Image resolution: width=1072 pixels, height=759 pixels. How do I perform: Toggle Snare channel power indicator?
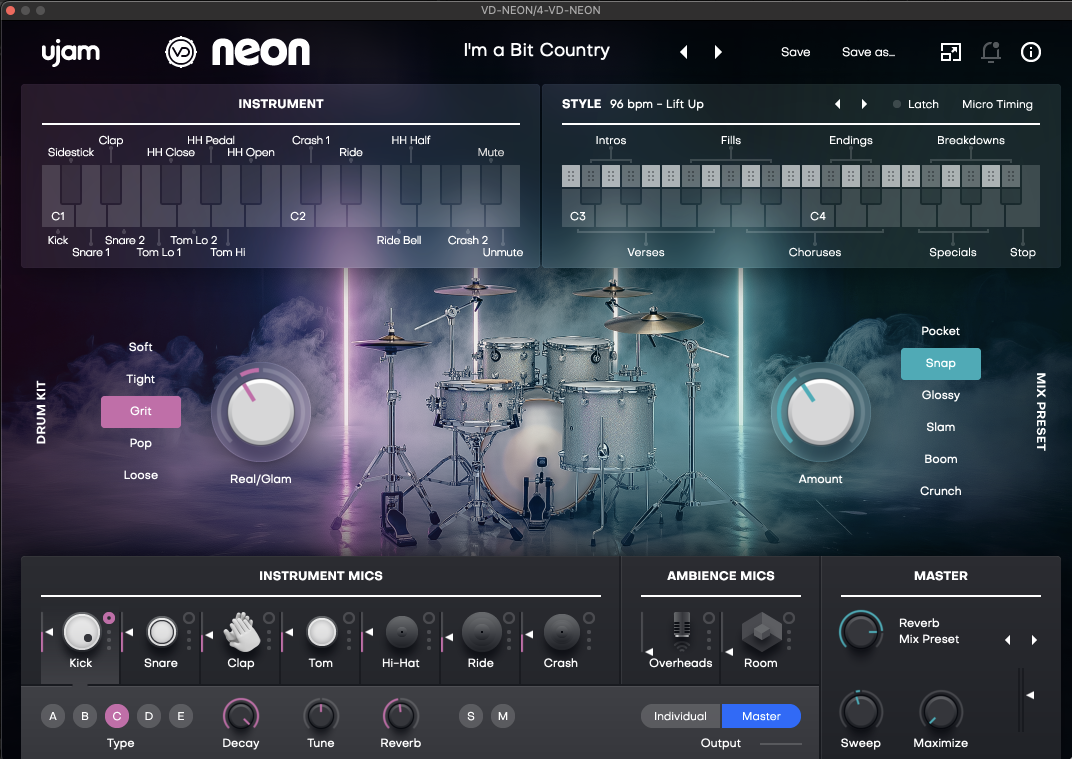click(189, 617)
